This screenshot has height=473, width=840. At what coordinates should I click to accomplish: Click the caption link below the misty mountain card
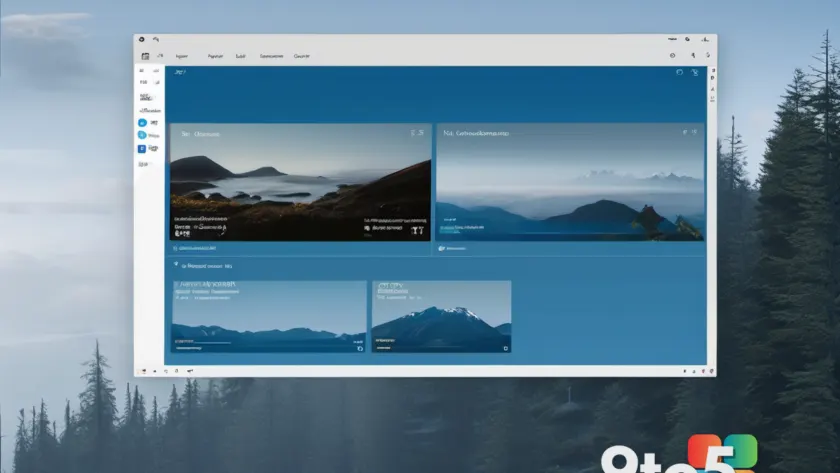[453, 248]
